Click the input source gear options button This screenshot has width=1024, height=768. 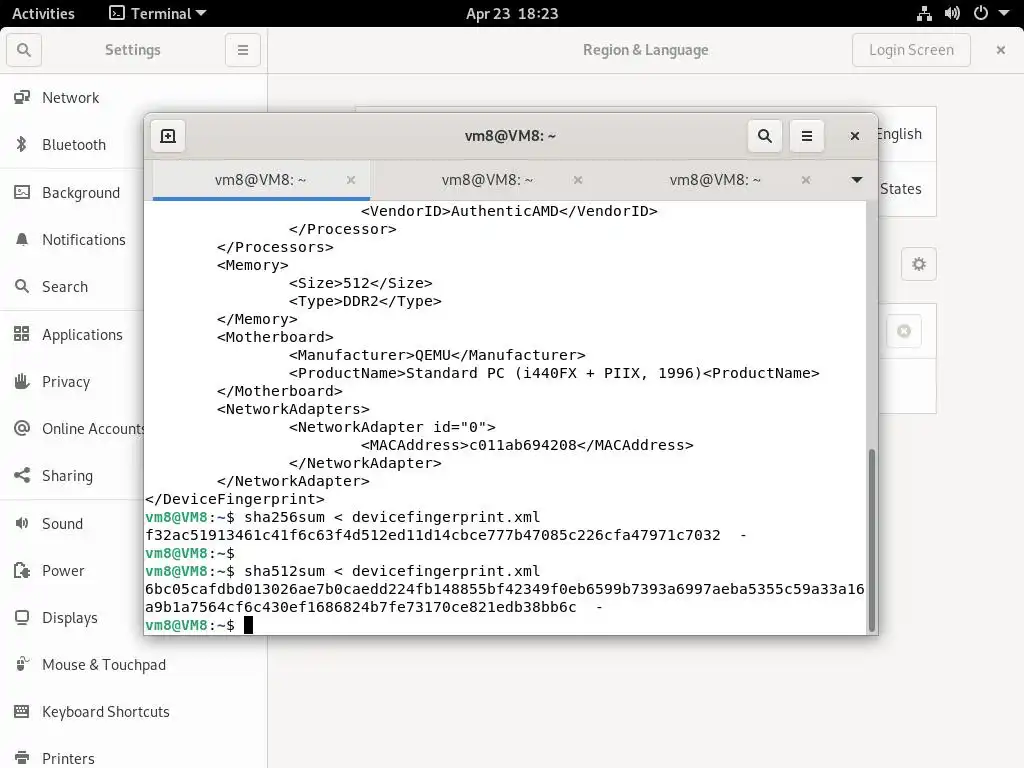click(919, 264)
